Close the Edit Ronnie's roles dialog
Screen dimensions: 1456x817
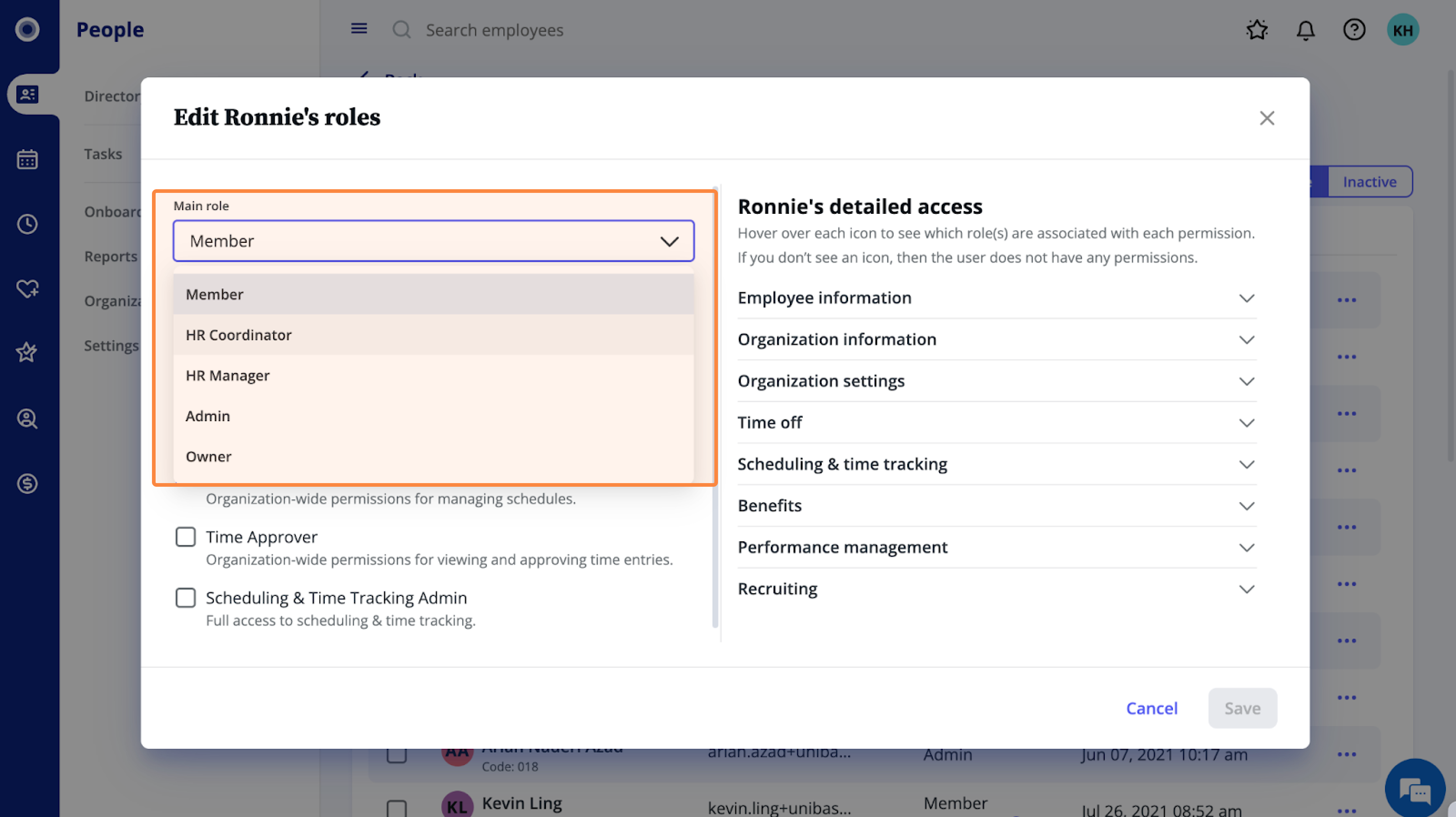(x=1267, y=118)
